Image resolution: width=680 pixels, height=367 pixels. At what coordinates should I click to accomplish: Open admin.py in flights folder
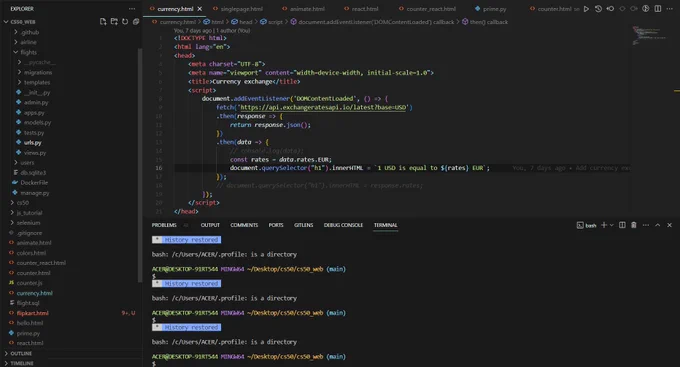pyautogui.click(x=36, y=102)
